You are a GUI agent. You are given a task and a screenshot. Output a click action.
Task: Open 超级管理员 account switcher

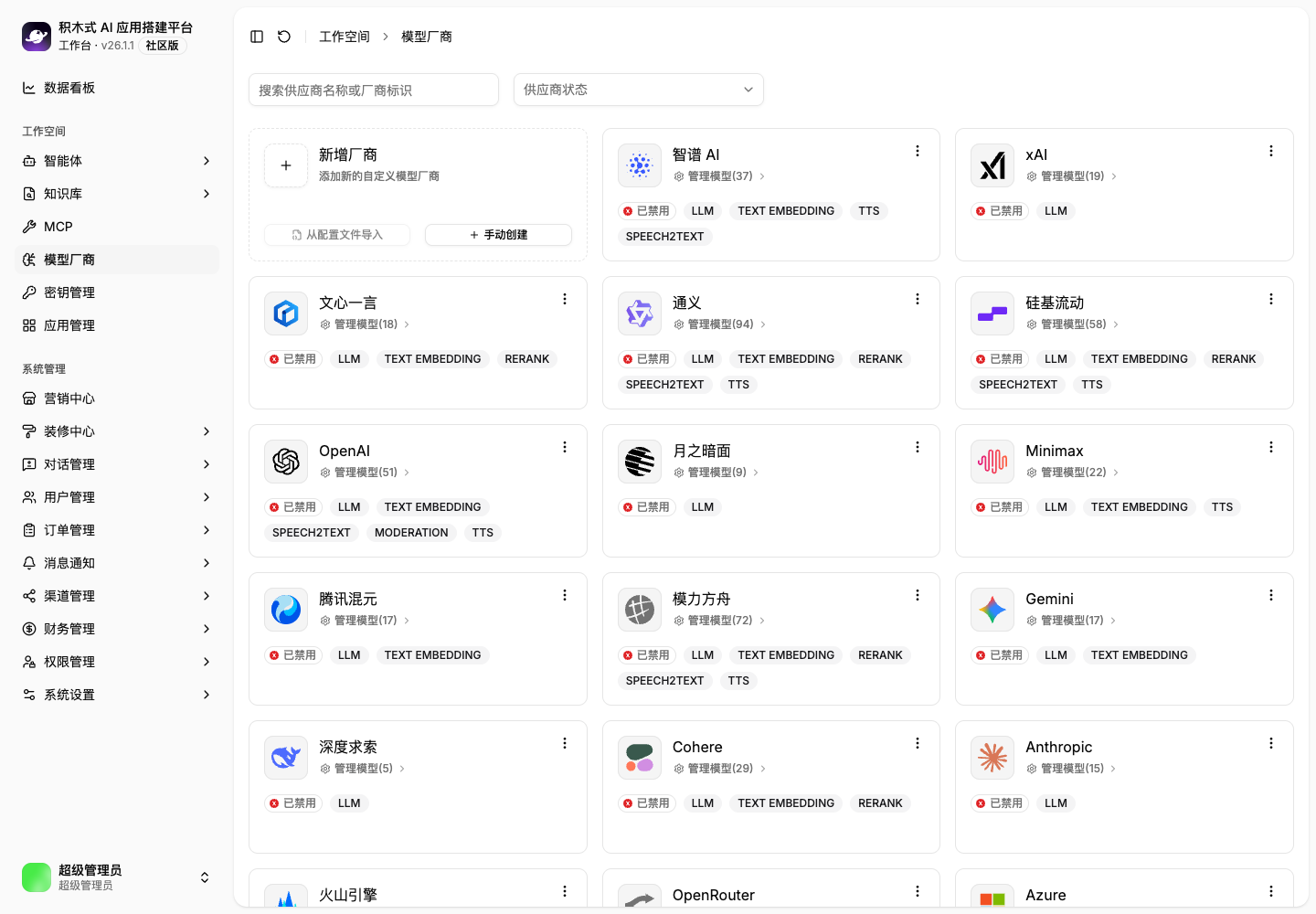[x=117, y=877]
